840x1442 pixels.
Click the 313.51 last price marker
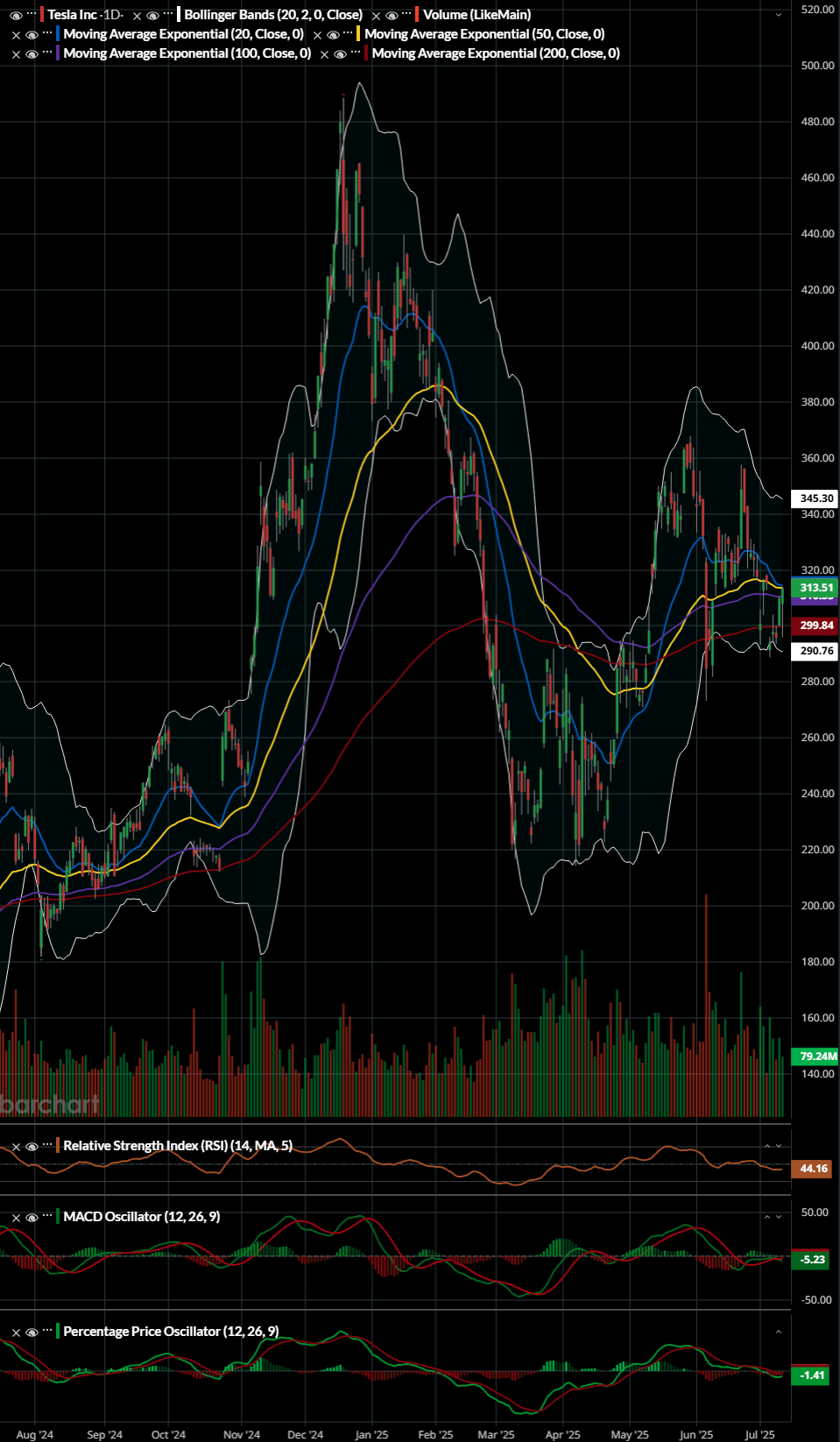coord(815,588)
